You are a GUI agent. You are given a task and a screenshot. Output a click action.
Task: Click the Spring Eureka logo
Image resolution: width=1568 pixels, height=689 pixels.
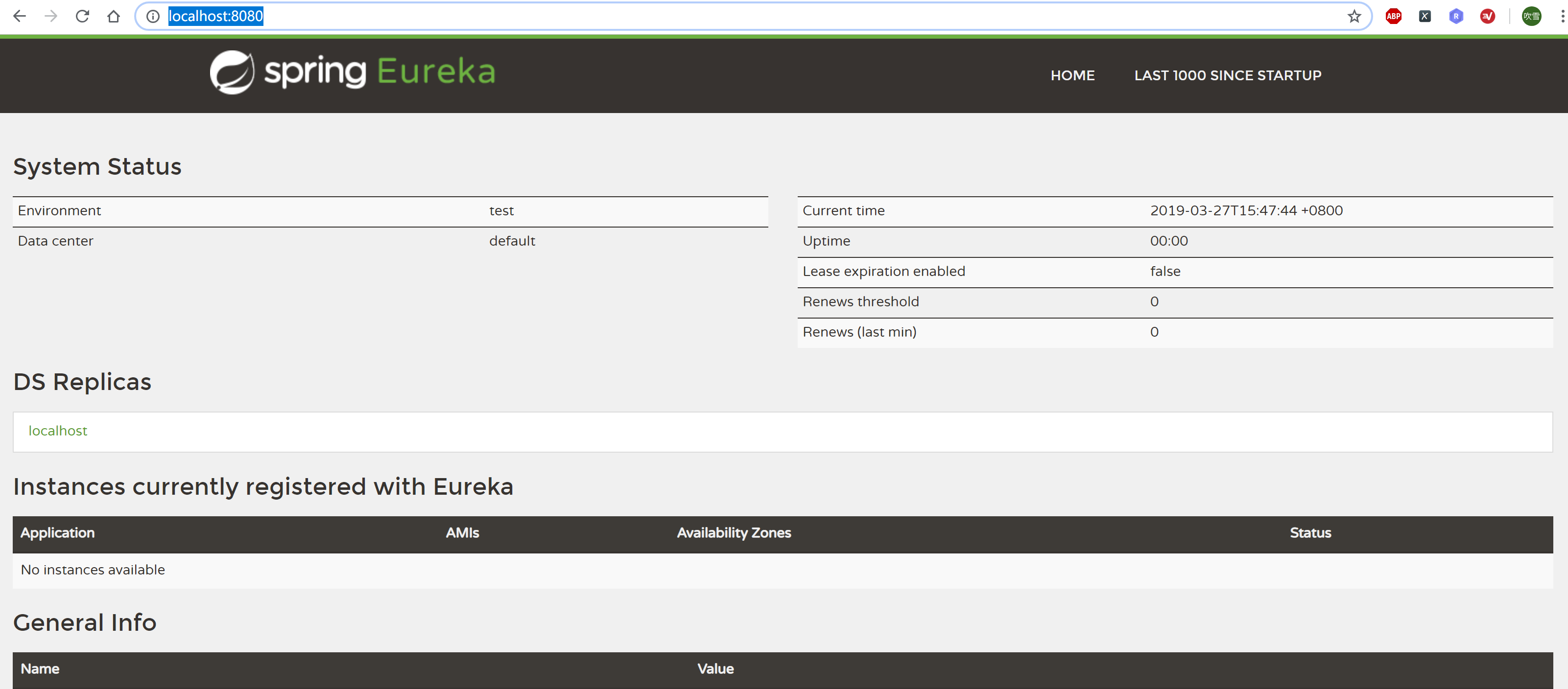tap(353, 72)
